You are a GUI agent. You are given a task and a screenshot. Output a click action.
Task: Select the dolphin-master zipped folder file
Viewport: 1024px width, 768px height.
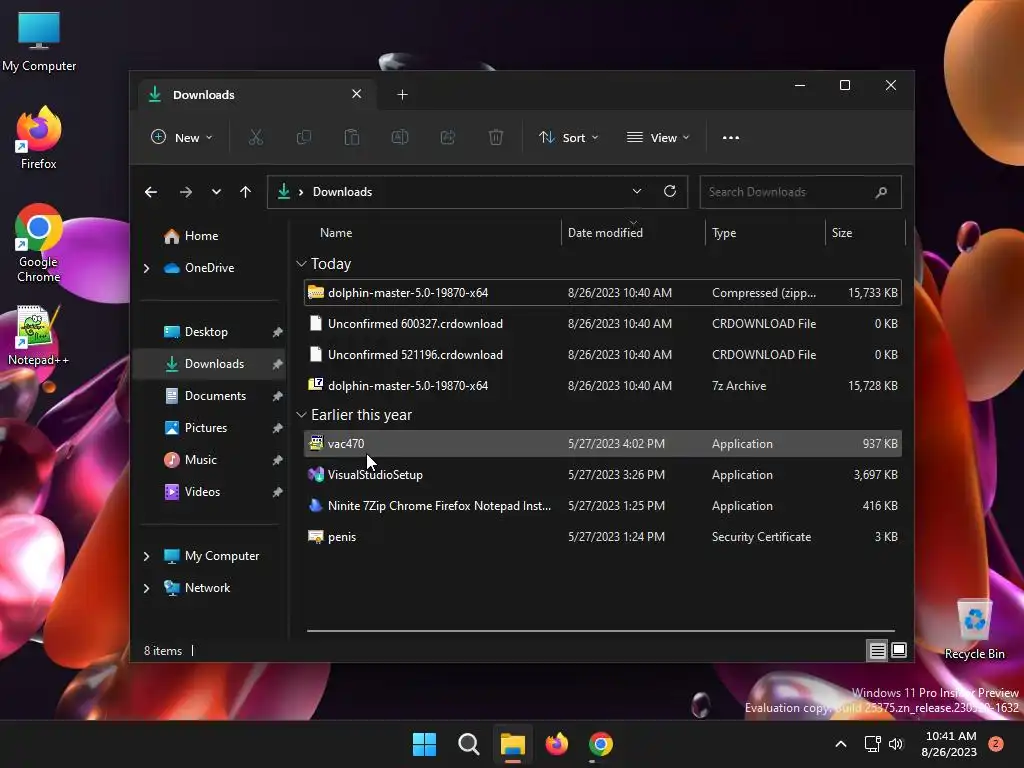click(603, 293)
